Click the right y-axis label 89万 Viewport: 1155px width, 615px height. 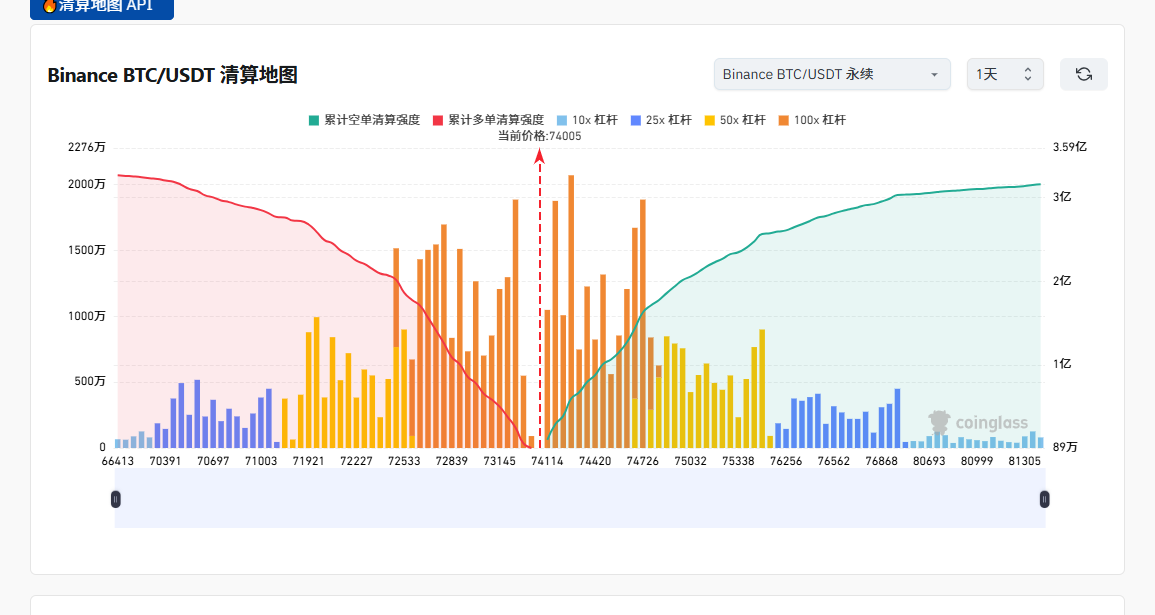(1065, 448)
